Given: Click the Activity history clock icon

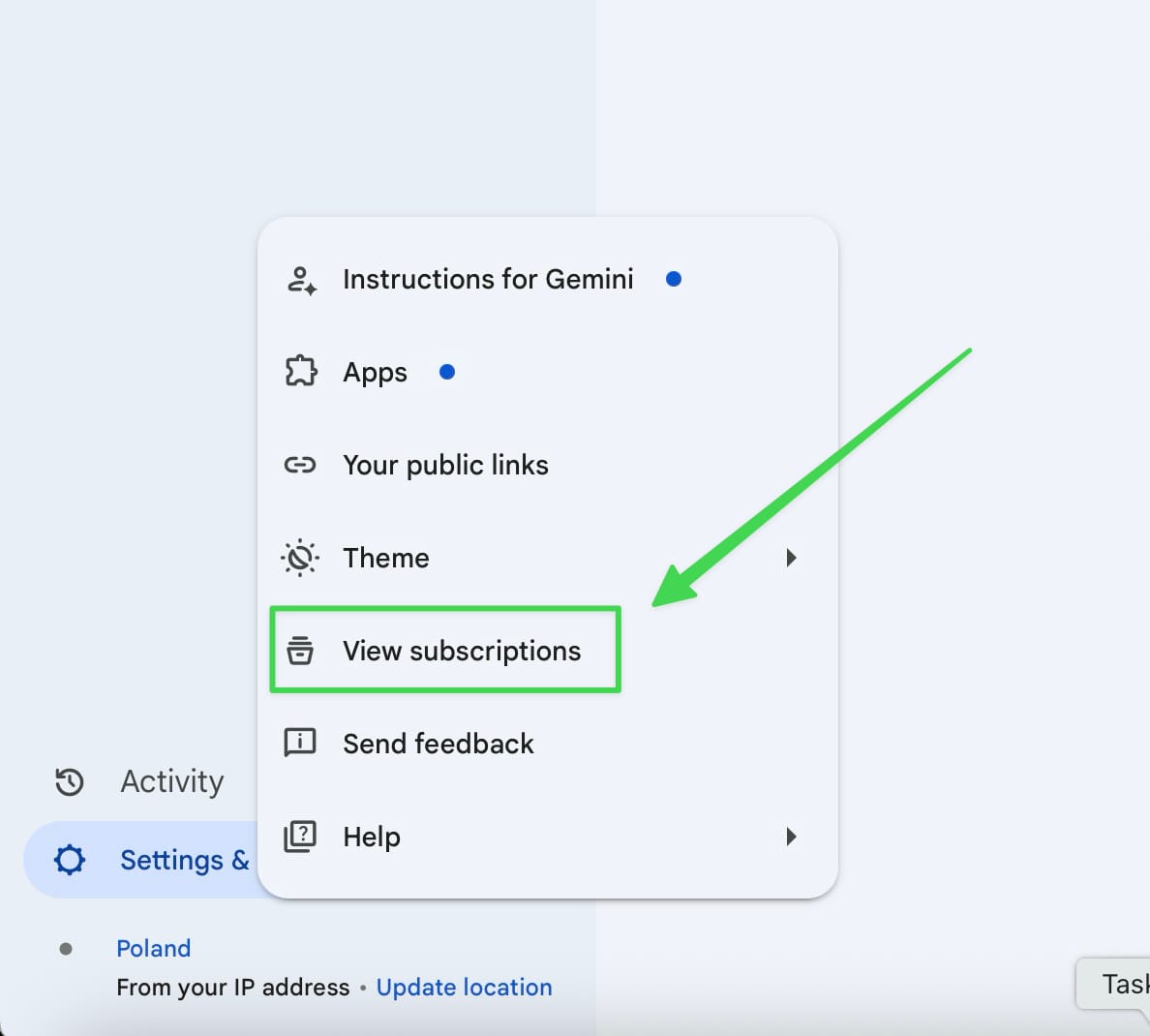Looking at the screenshot, I should click(x=70, y=781).
